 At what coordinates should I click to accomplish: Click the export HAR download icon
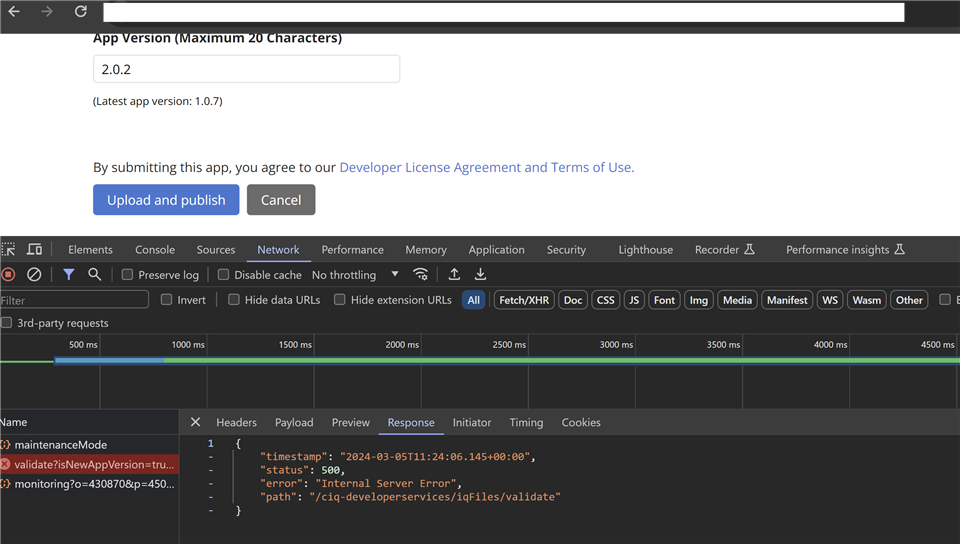click(480, 274)
